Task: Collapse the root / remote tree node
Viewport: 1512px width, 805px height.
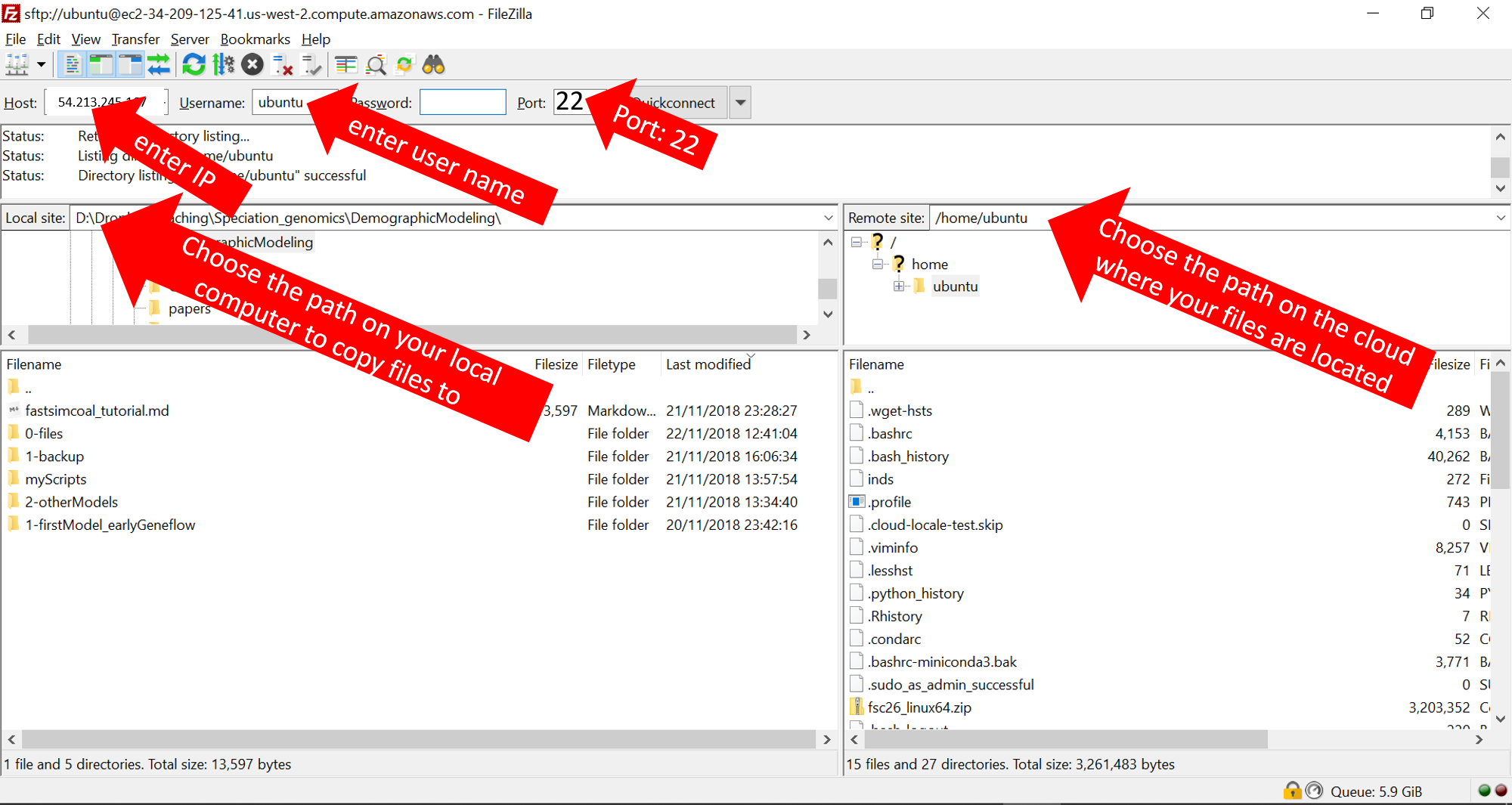Action: point(857,242)
